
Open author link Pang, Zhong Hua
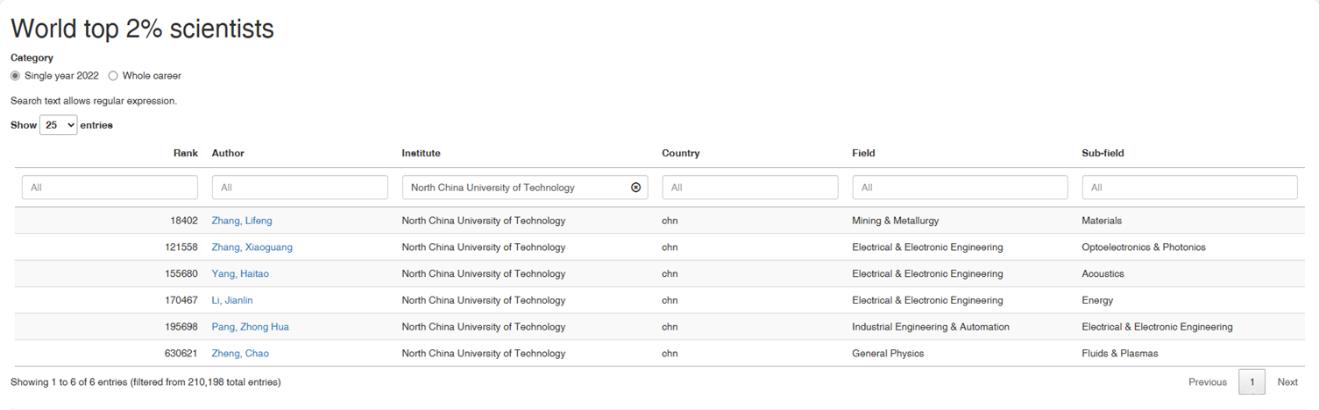point(250,327)
